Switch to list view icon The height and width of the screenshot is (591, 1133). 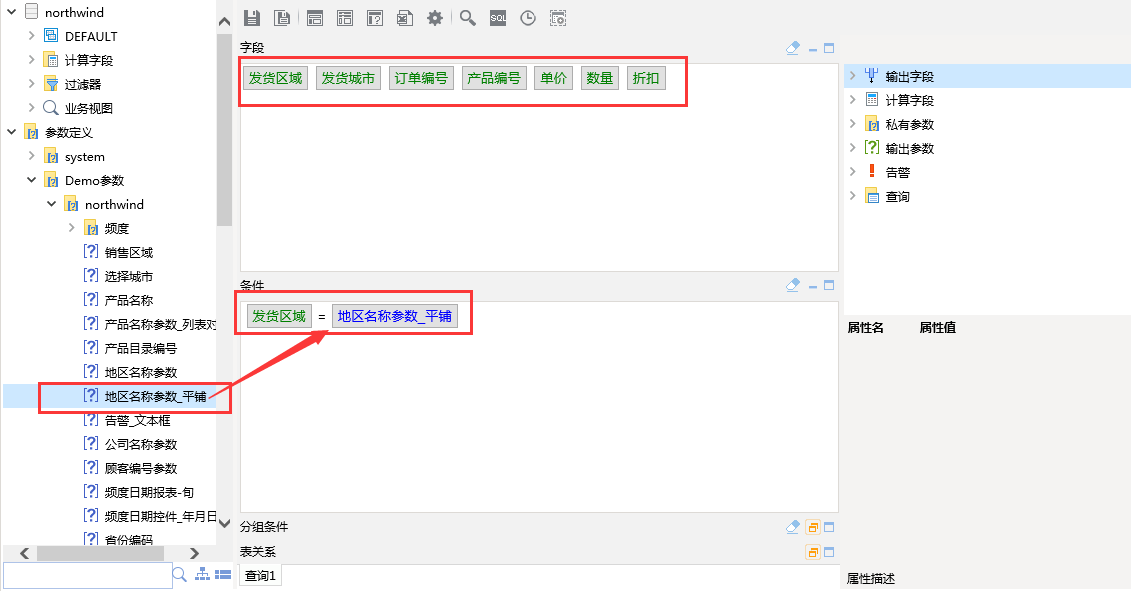(223, 574)
